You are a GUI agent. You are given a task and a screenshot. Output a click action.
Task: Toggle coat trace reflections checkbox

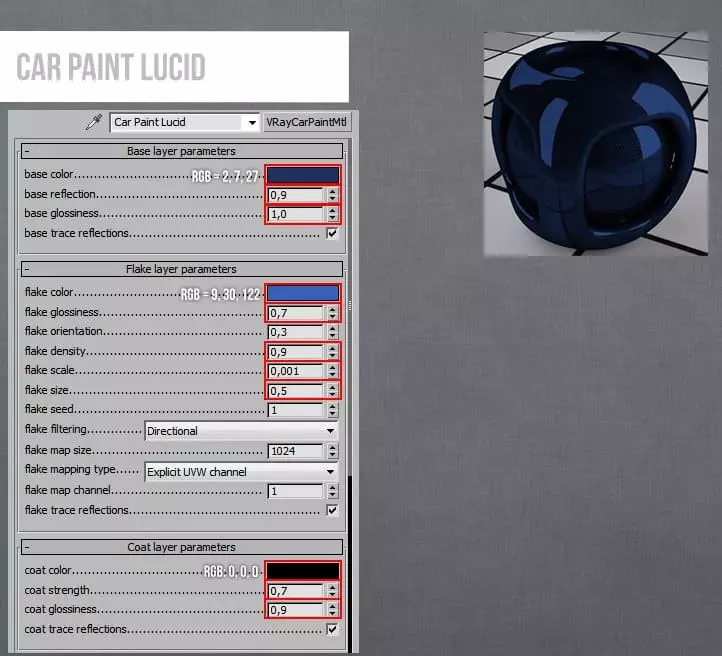pos(332,629)
